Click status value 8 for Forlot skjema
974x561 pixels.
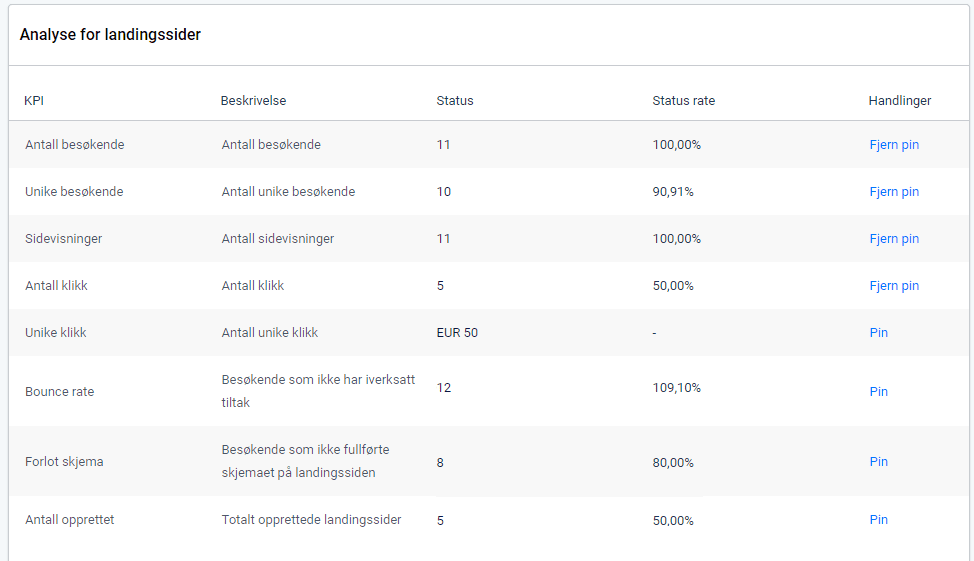[x=440, y=463]
